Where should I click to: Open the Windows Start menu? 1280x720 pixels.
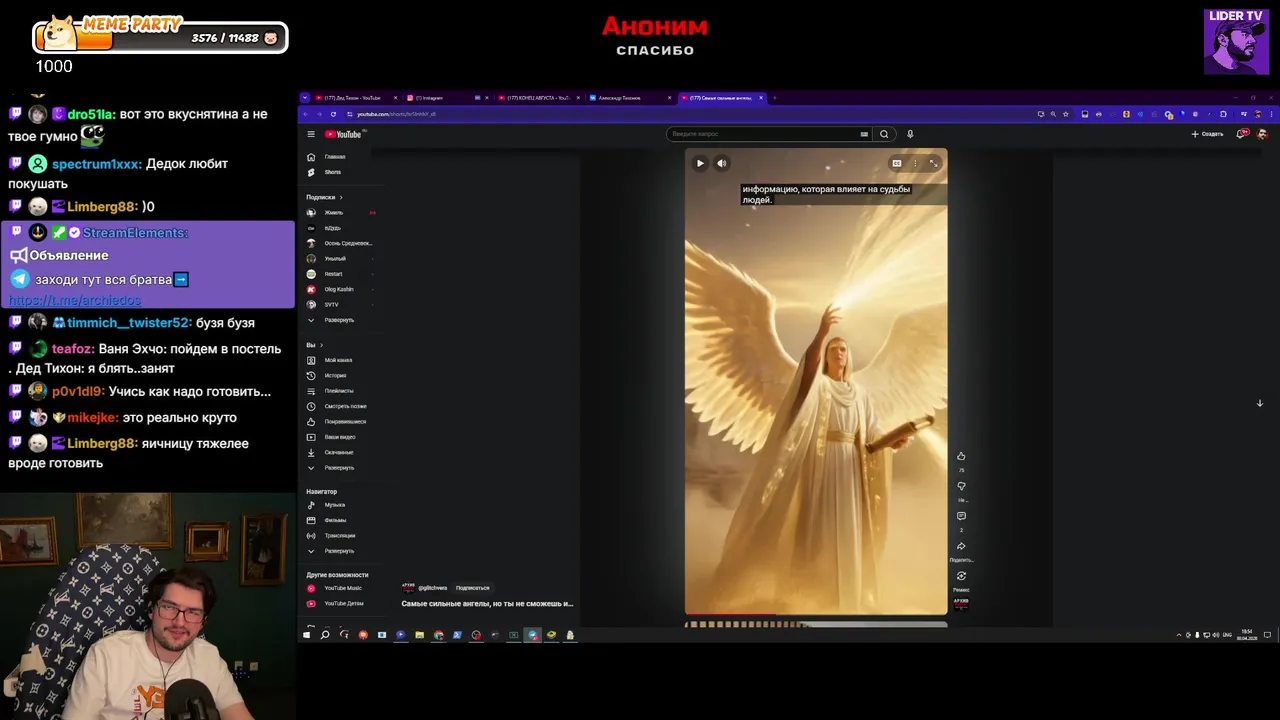(x=307, y=635)
